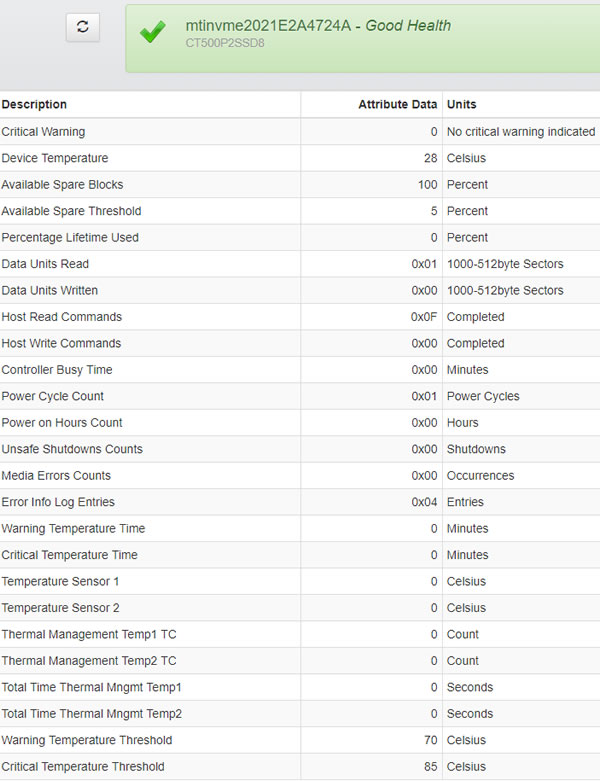
Task: Click the Available Spare Blocks entry
Action: click(x=63, y=185)
